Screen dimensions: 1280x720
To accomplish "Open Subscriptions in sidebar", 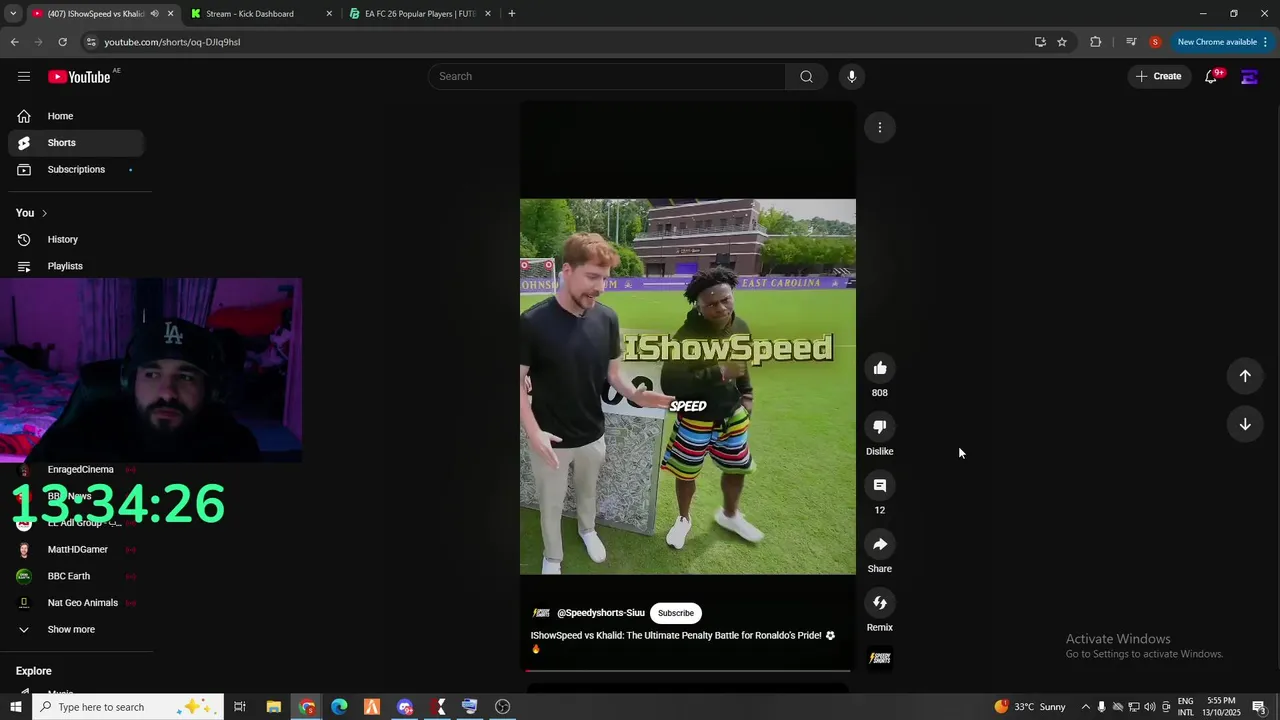I will tap(76, 170).
